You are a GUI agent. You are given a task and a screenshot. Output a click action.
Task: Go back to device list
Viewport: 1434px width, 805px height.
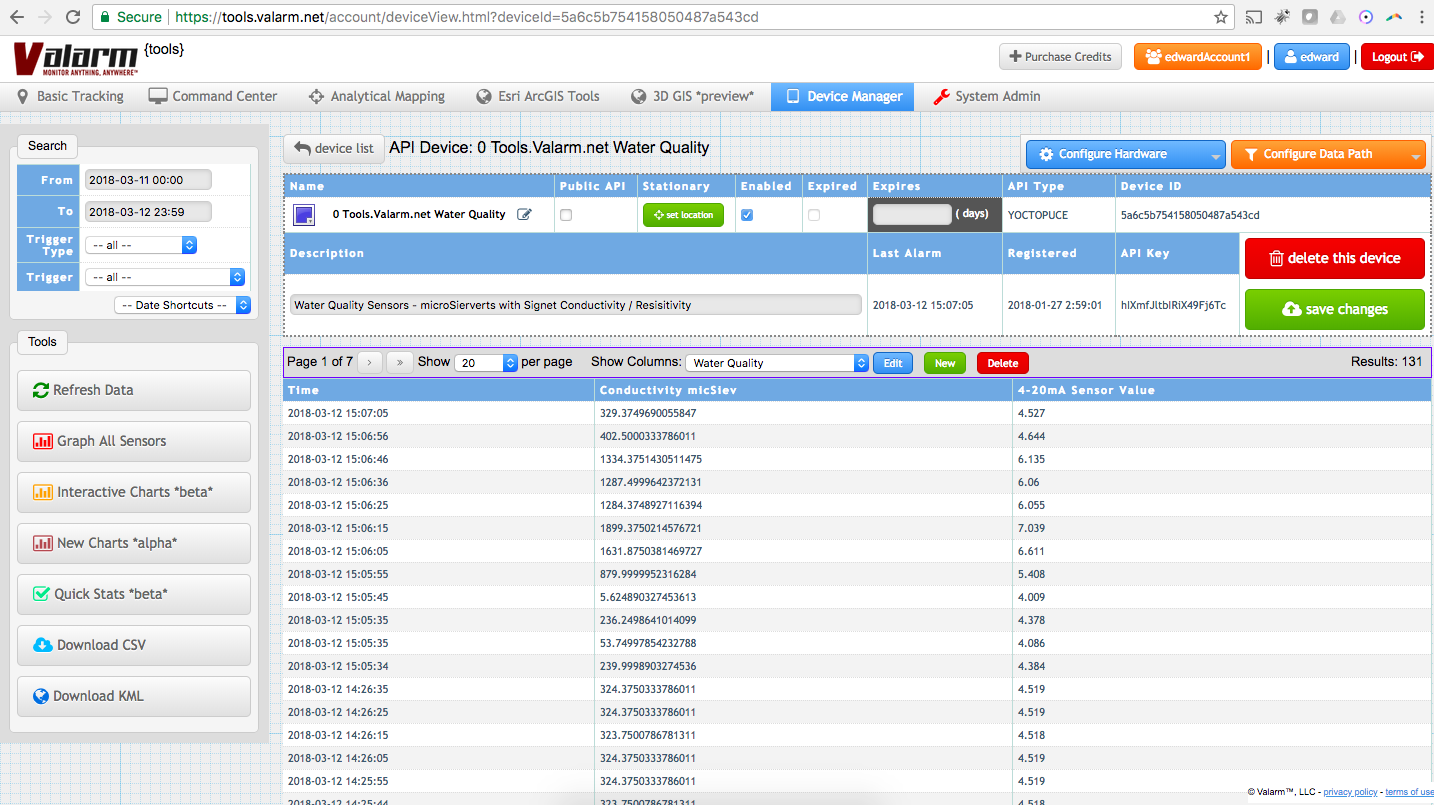tap(334, 148)
